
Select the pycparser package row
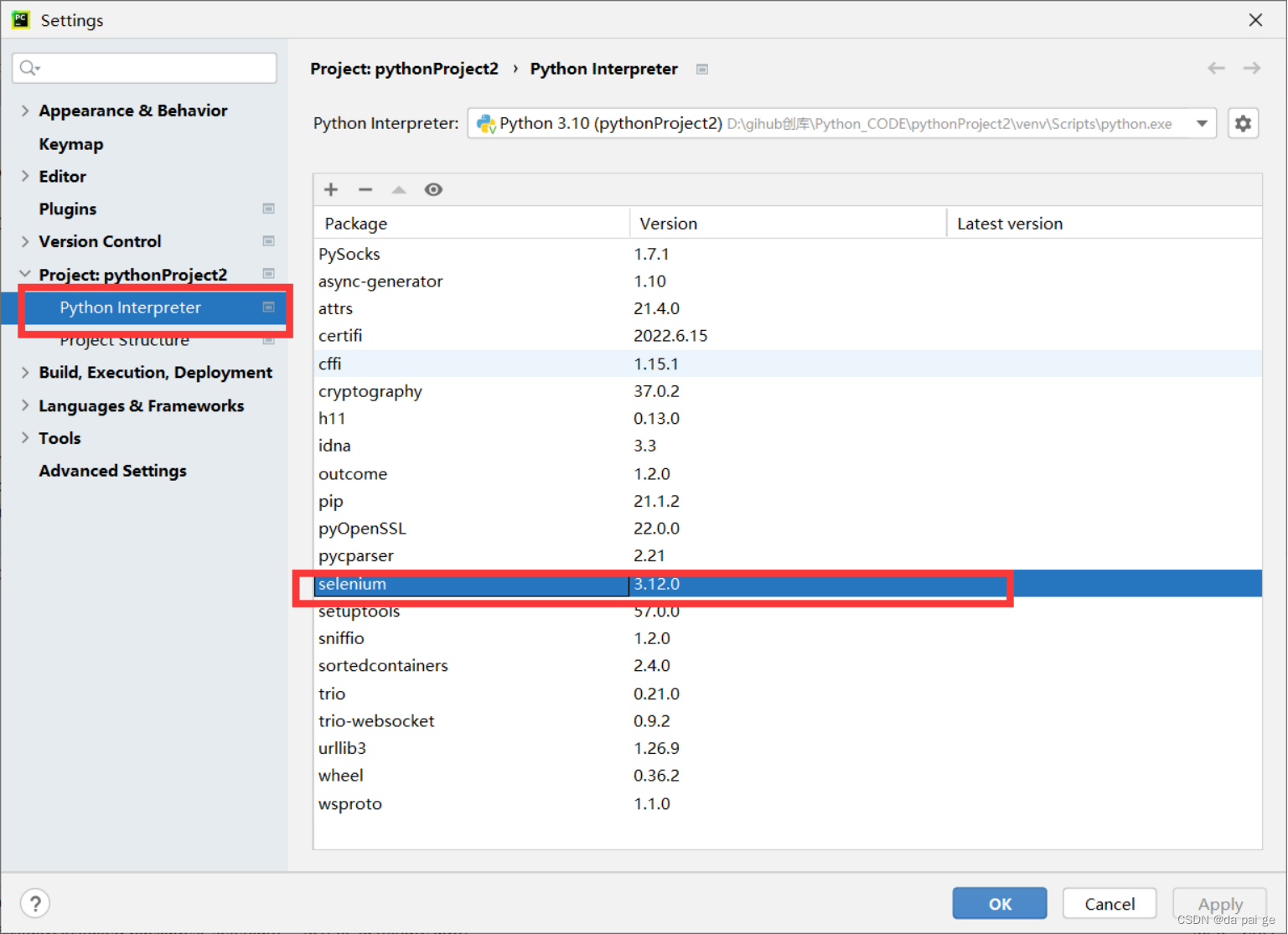pyautogui.click(x=788, y=556)
